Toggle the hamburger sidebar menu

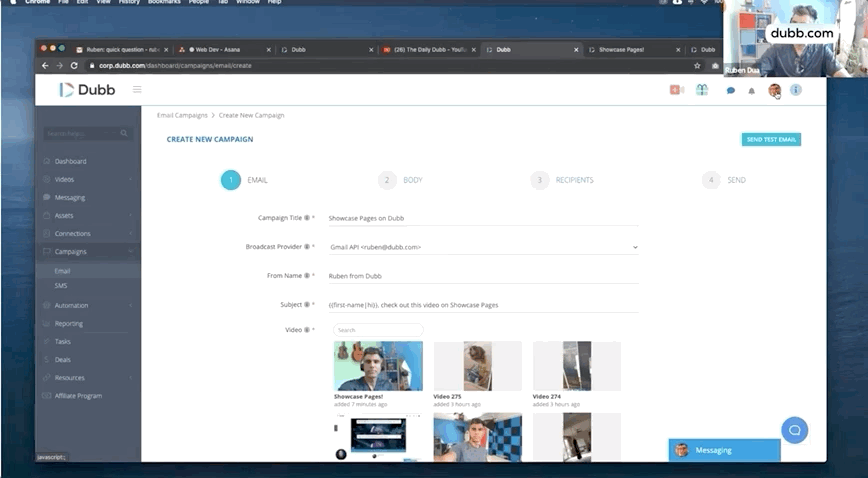pos(137,89)
